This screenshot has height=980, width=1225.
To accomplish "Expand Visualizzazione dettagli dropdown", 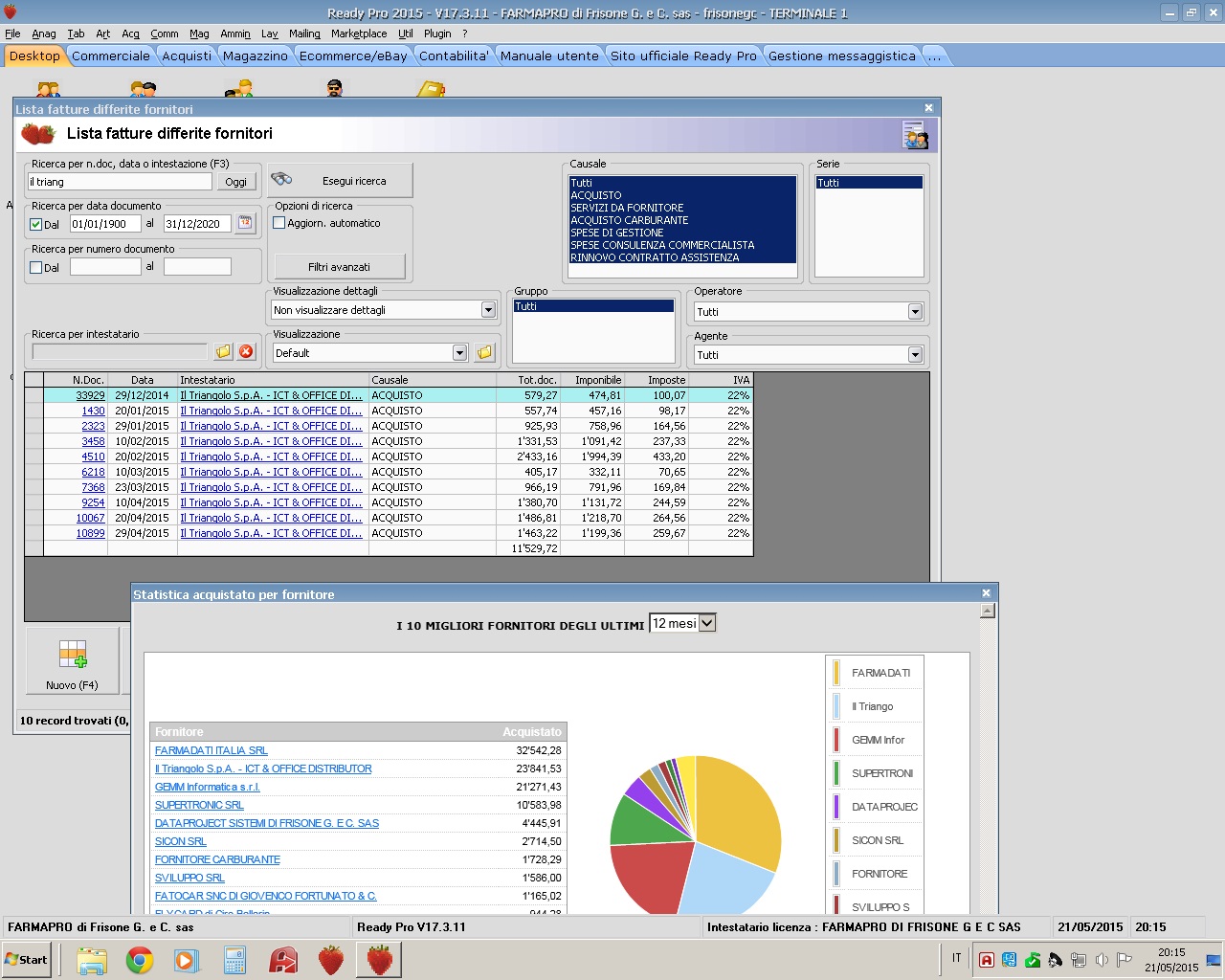I will pos(488,310).
